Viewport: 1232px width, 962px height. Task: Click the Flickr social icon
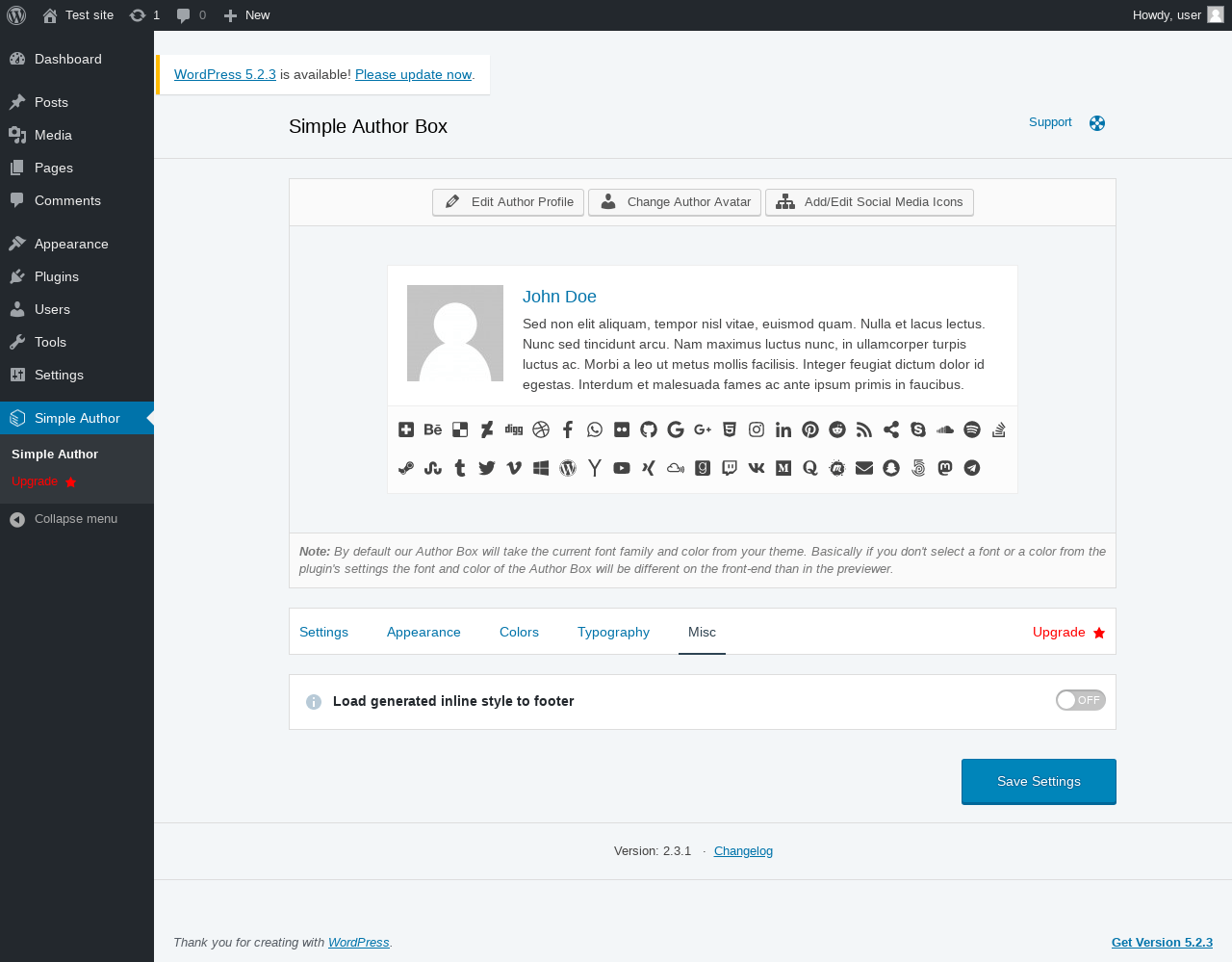pyautogui.click(x=622, y=429)
